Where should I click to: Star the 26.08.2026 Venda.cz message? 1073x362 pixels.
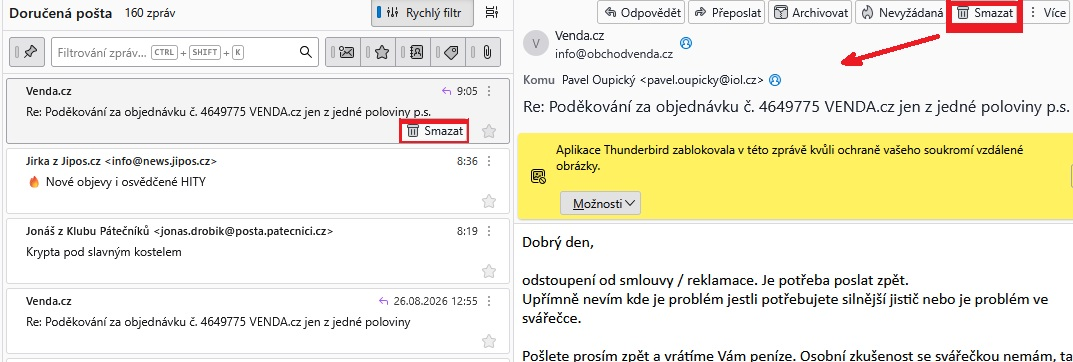(x=489, y=341)
